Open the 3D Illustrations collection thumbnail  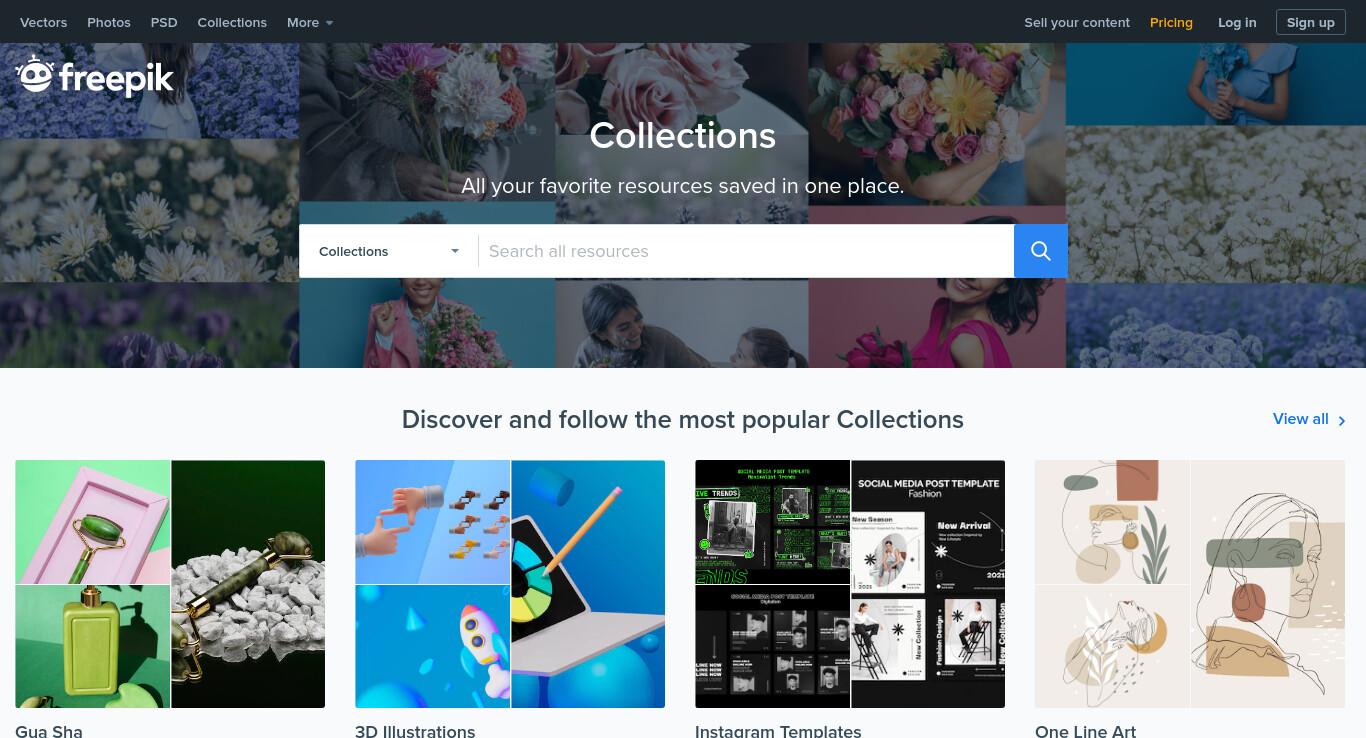click(510, 584)
